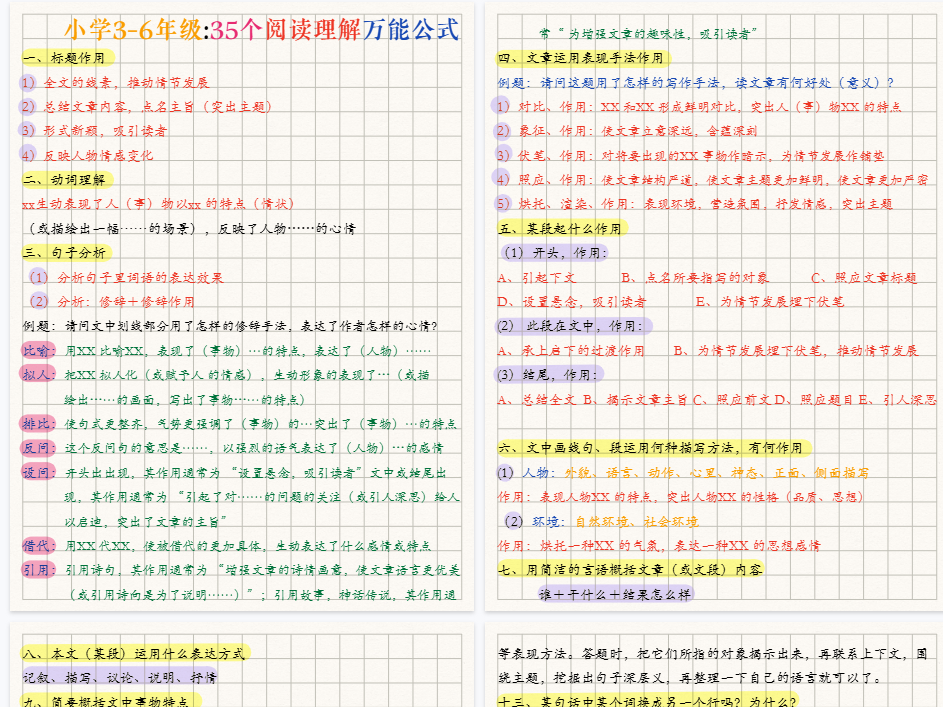943x707 pixels.
Task: Select the pink label 引用
Action: [x=37, y=570]
